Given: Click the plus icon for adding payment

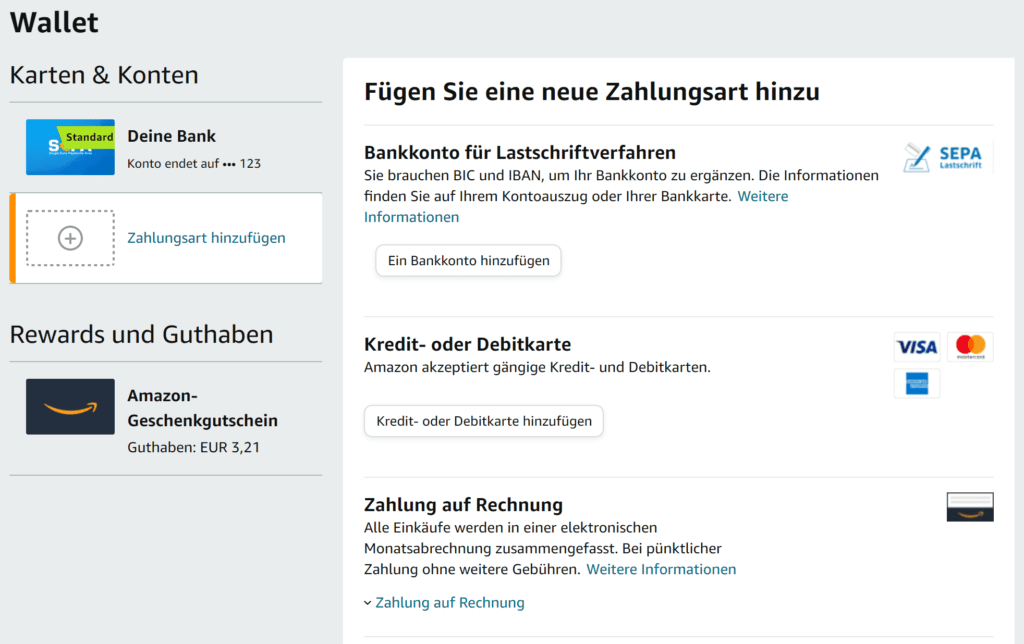Looking at the screenshot, I should click(71, 238).
